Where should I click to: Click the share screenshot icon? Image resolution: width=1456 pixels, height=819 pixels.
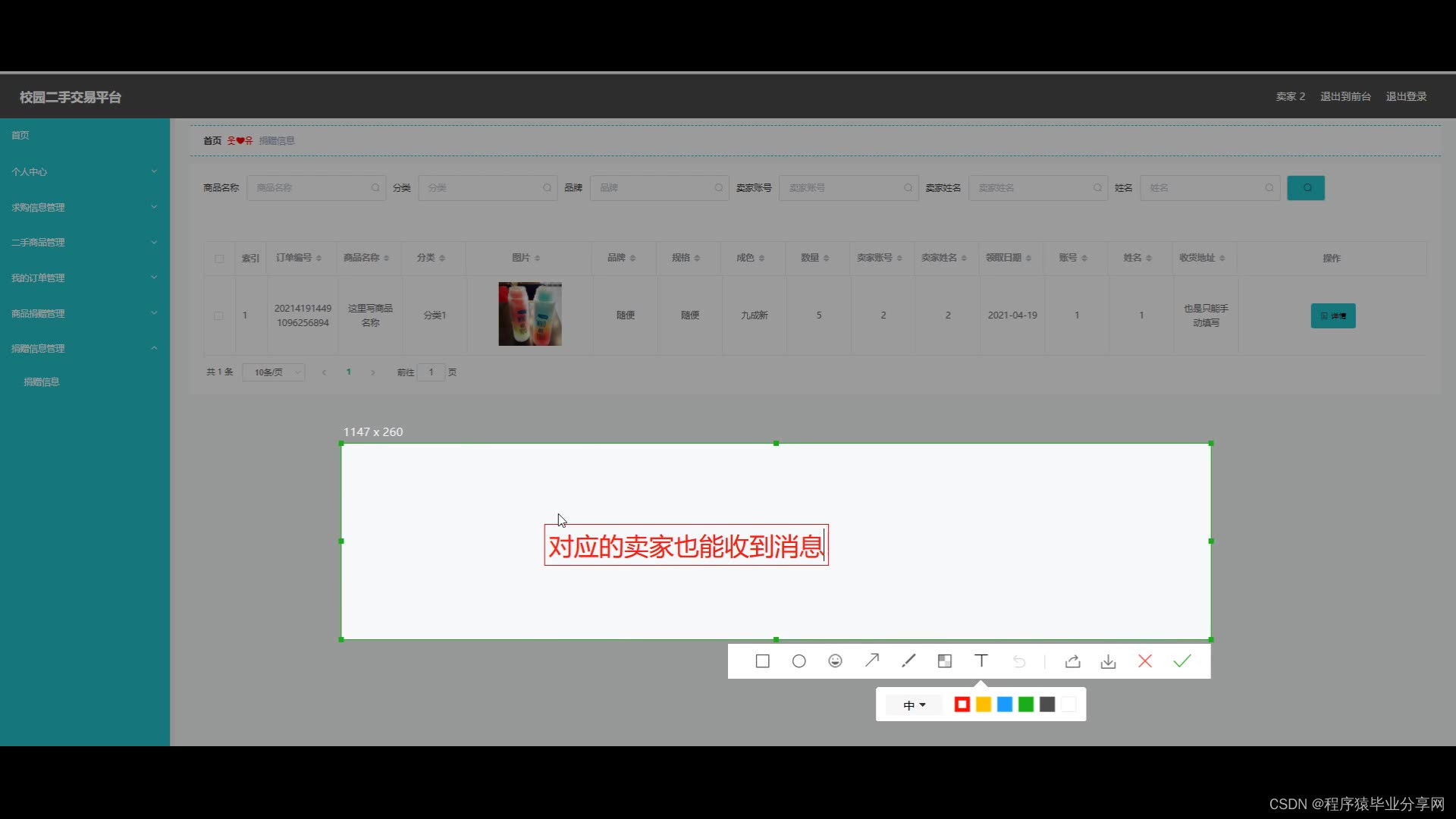click(1072, 661)
